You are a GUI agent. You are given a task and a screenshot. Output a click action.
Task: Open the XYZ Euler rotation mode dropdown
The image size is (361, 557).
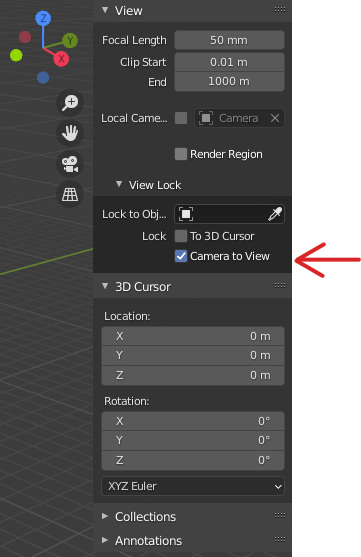pyautogui.click(x=193, y=486)
